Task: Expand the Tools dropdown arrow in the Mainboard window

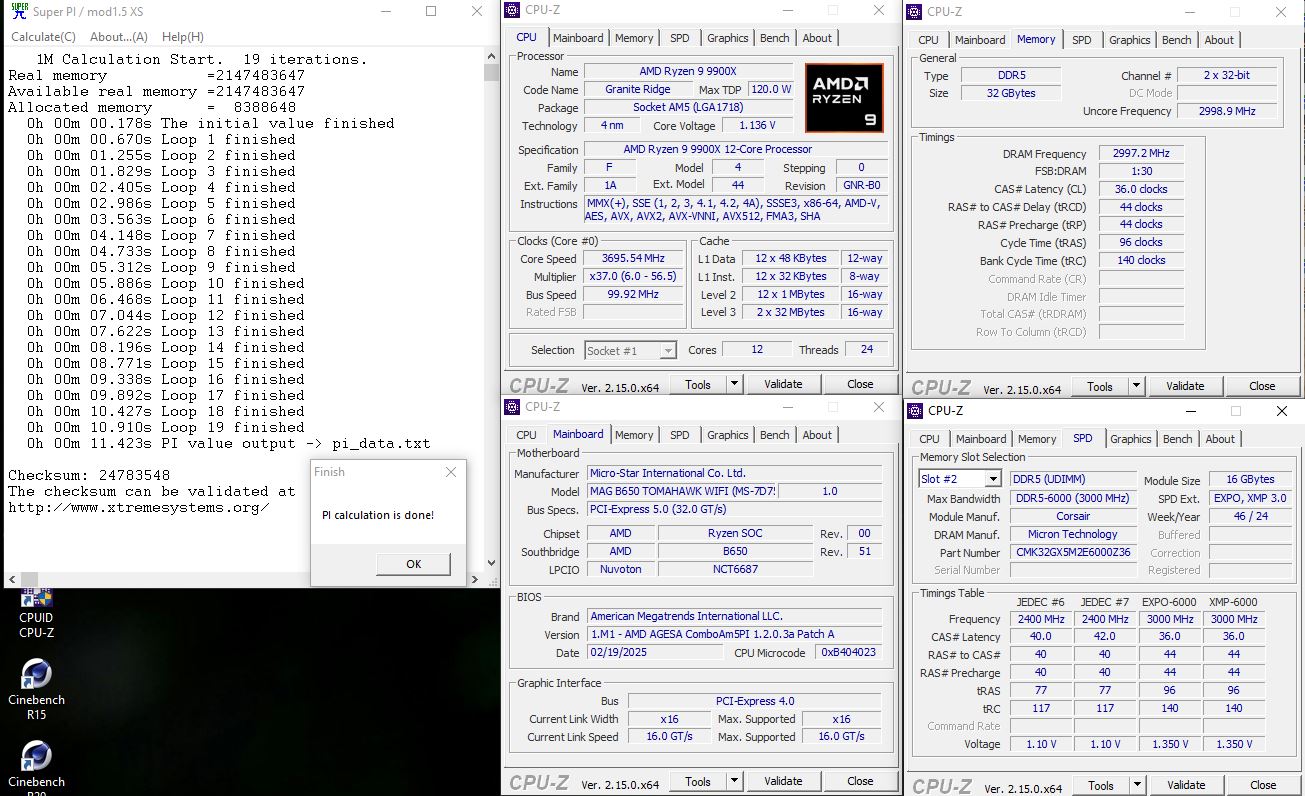Action: (734, 781)
